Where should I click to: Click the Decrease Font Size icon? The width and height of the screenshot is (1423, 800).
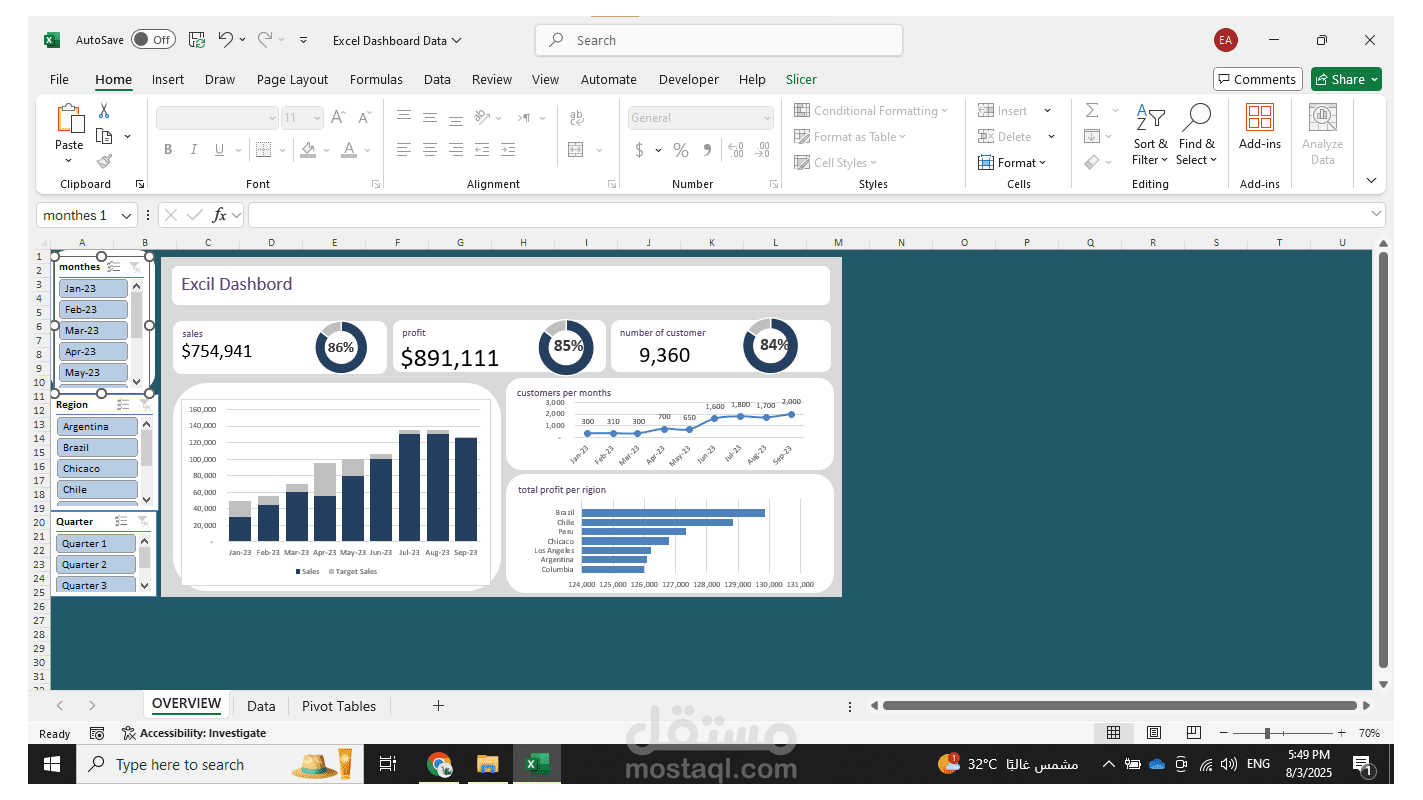coord(364,118)
